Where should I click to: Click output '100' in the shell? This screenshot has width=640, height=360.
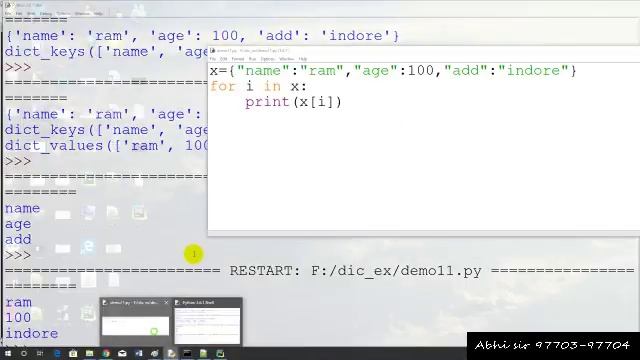pos(18,318)
